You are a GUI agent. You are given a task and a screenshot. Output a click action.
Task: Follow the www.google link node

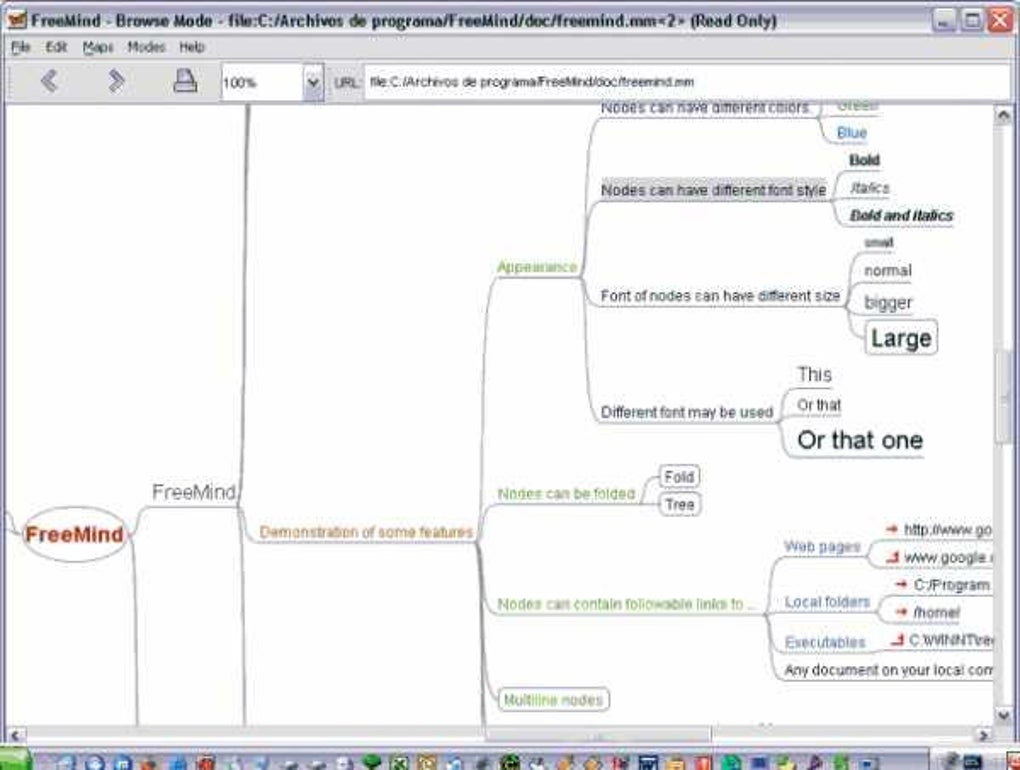tap(948, 557)
